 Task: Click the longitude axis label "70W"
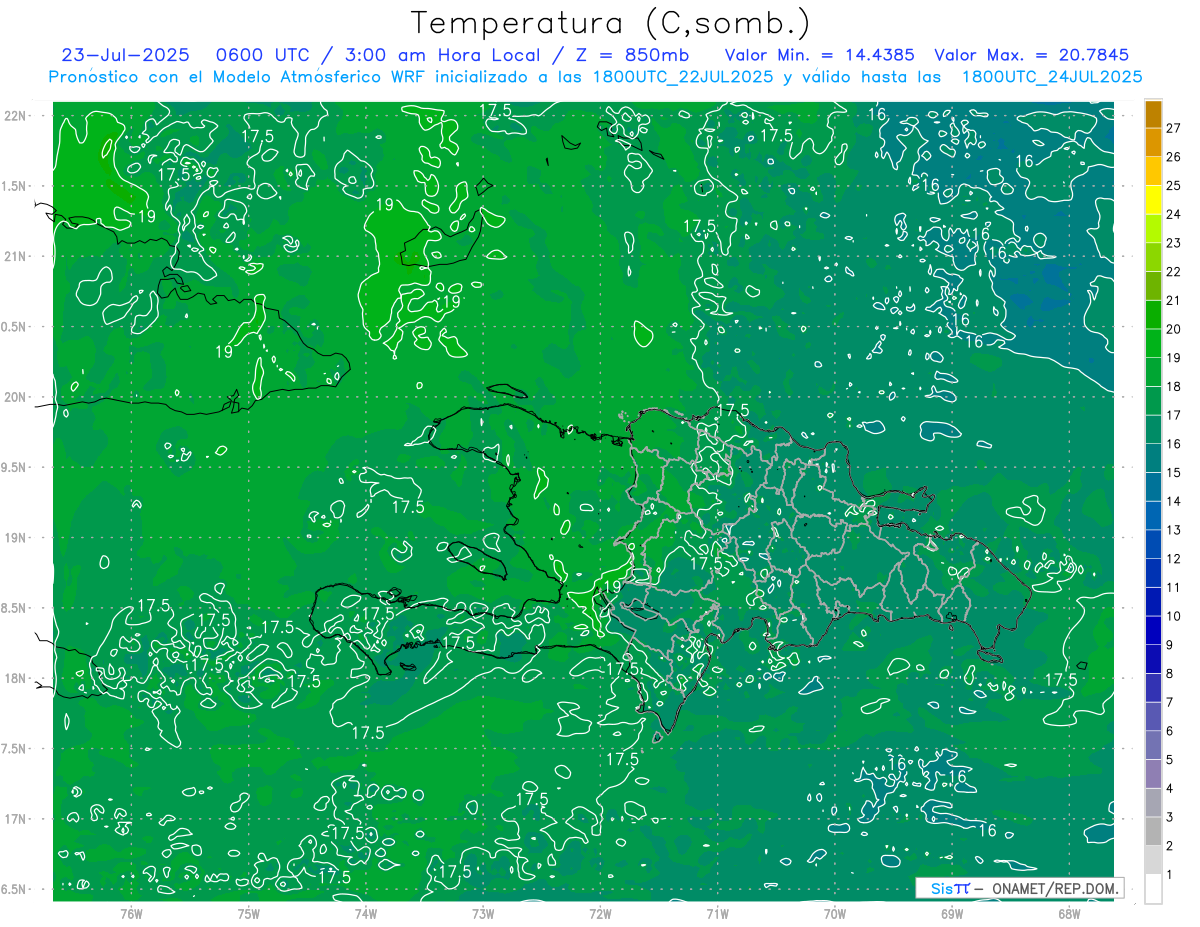tap(835, 912)
